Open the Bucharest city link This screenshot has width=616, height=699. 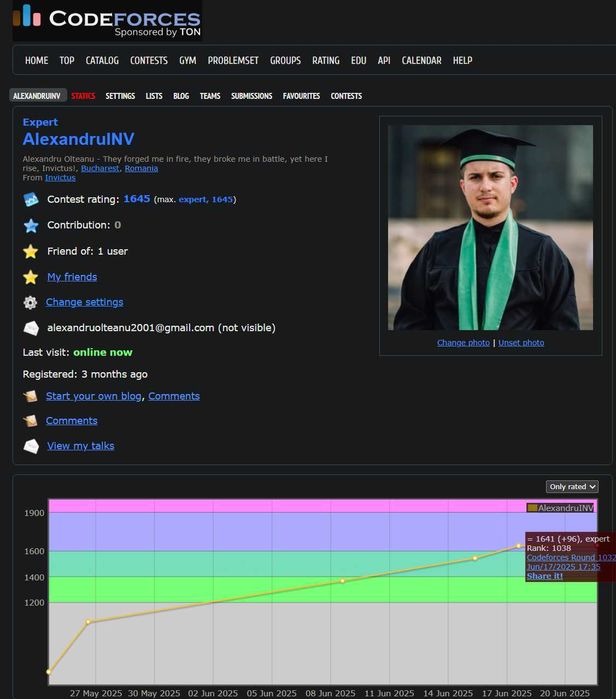pos(100,169)
